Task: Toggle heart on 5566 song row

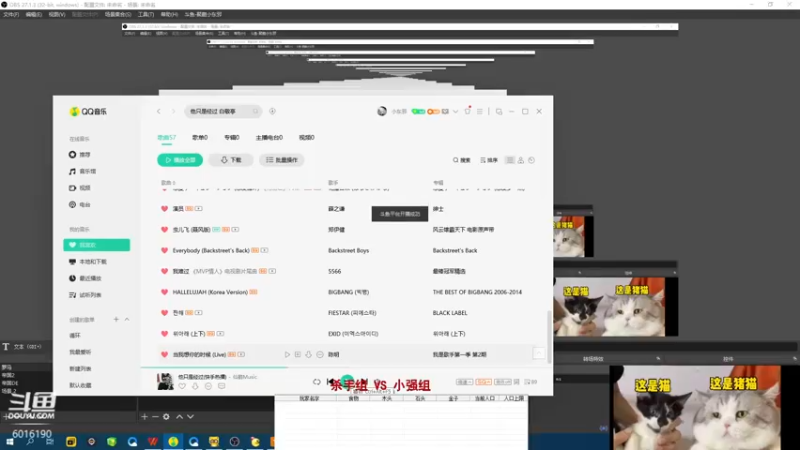Action: click(x=164, y=271)
